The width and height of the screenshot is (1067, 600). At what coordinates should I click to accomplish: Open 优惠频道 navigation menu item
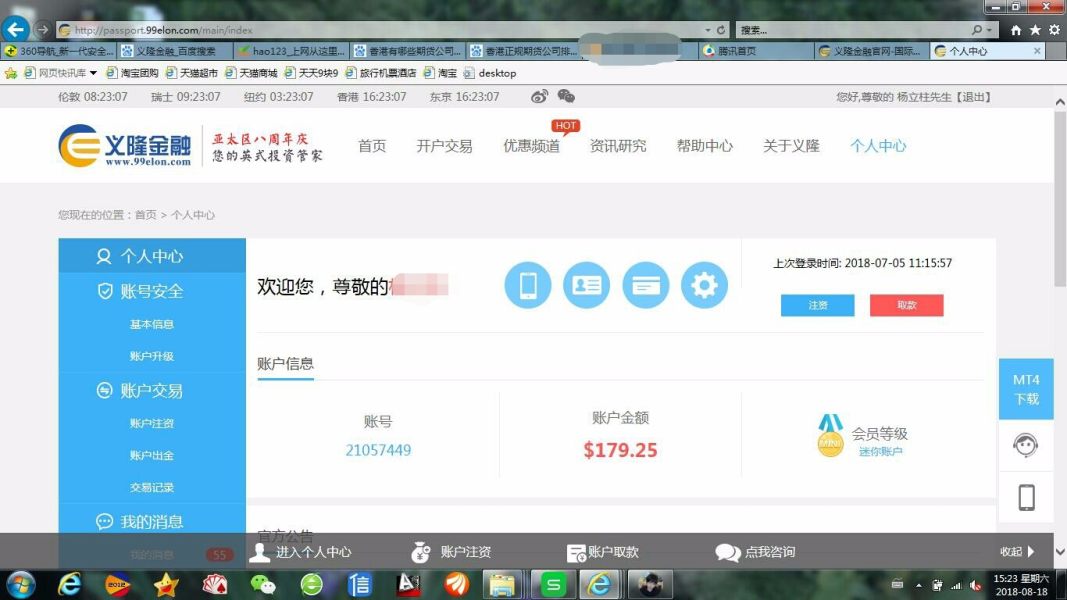[531, 146]
